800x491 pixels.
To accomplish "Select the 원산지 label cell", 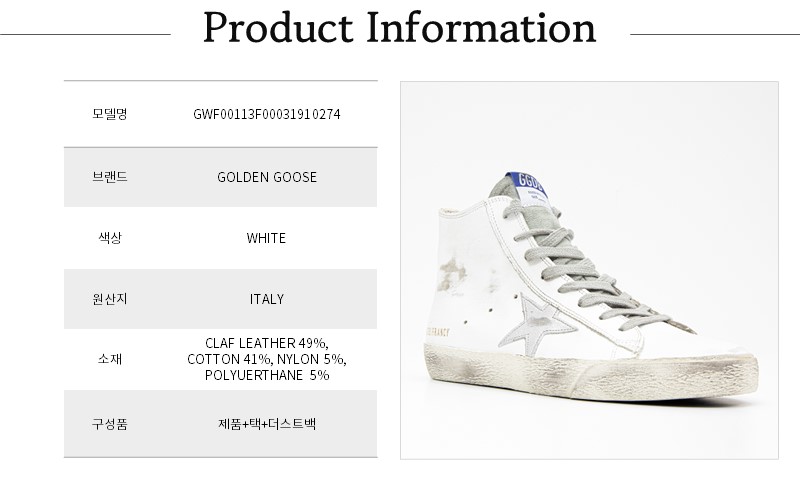I will click(109, 299).
